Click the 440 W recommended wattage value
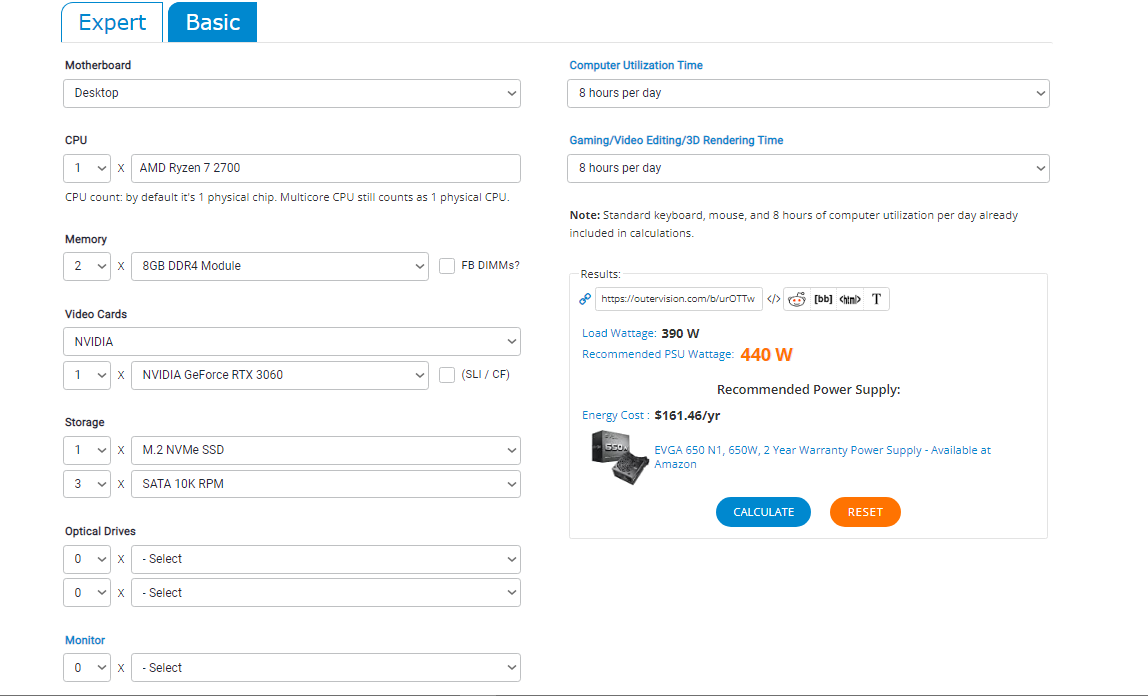The height and width of the screenshot is (696, 1148). click(767, 355)
